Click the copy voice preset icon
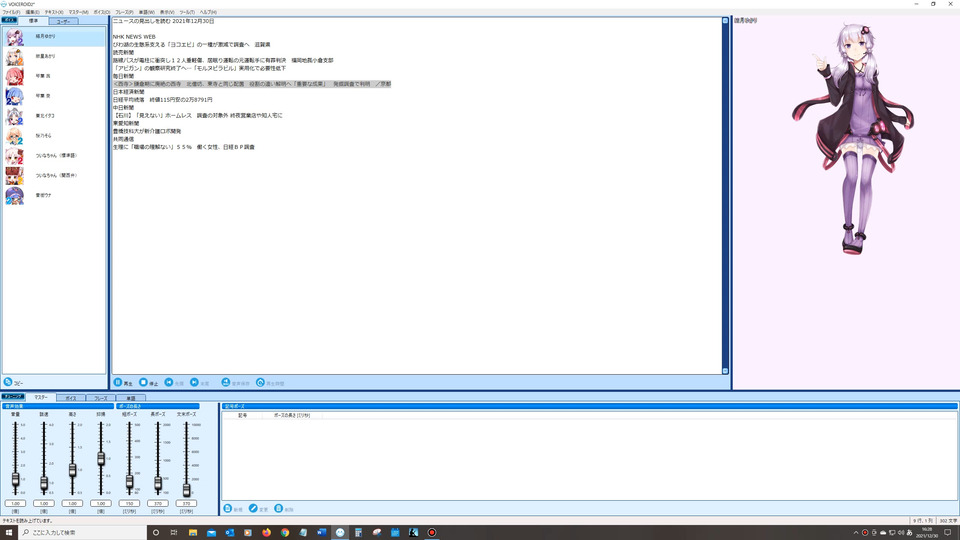 pyautogui.click(x=8, y=382)
